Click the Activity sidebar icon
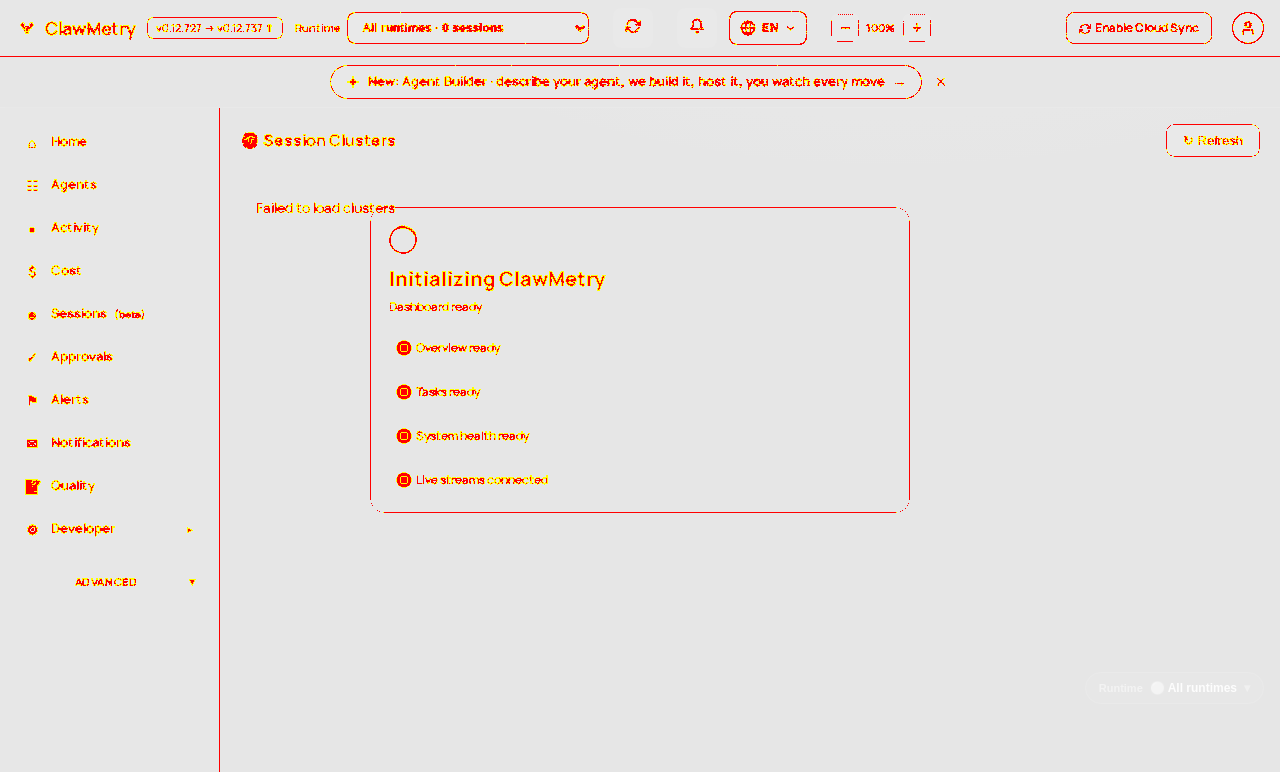Screen dimensions: 1280x772 32,229
